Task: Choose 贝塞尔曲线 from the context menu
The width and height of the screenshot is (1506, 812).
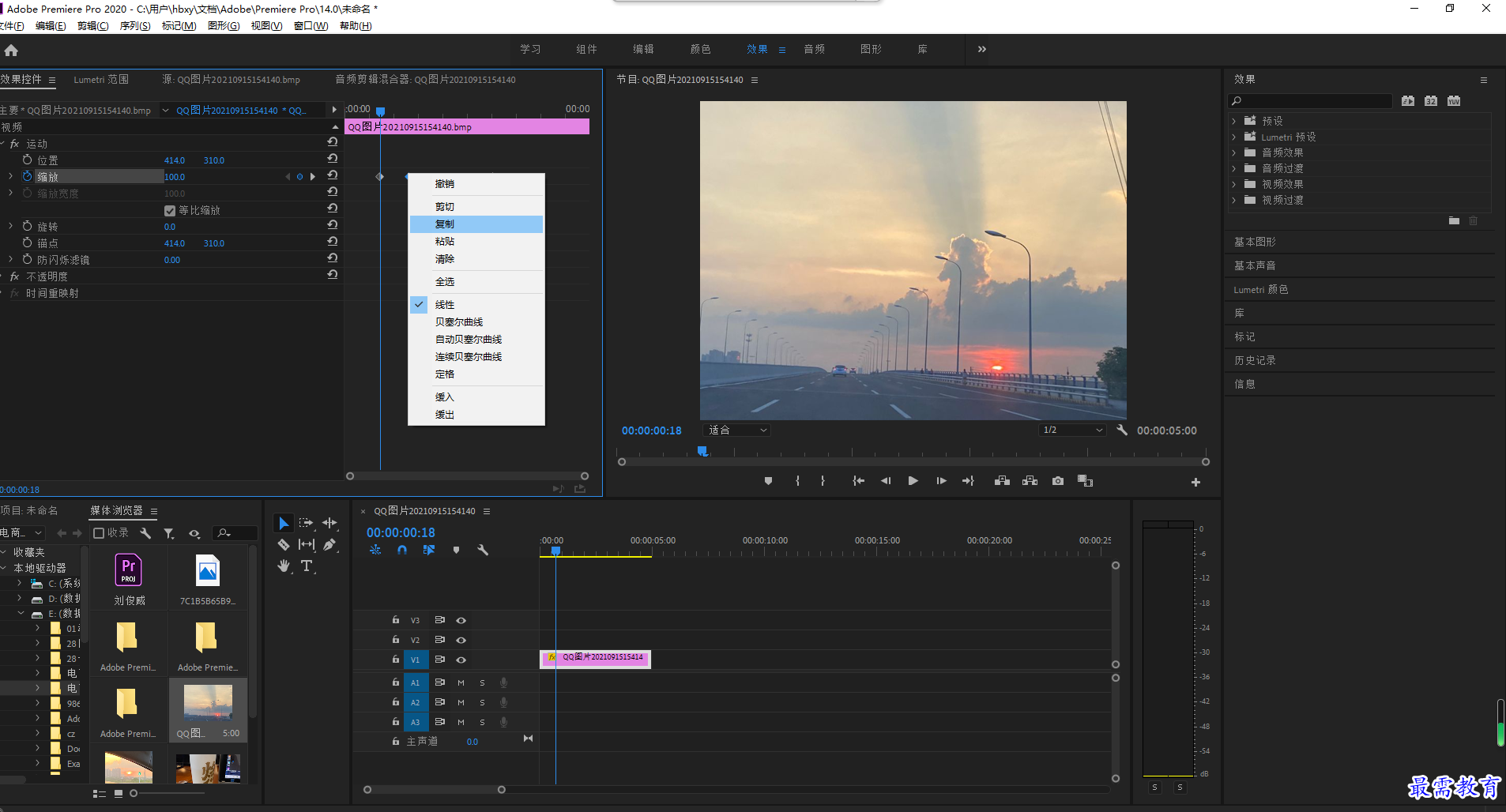Action: [x=476, y=322]
